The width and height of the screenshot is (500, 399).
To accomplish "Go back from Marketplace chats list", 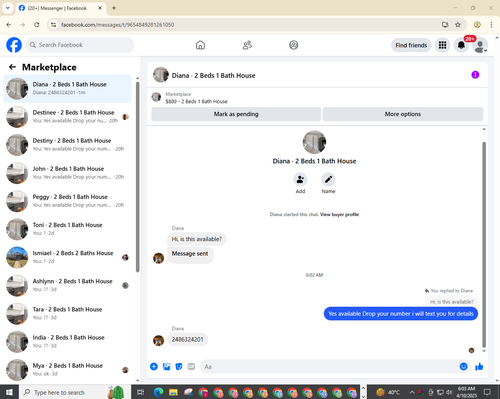I will coord(12,67).
